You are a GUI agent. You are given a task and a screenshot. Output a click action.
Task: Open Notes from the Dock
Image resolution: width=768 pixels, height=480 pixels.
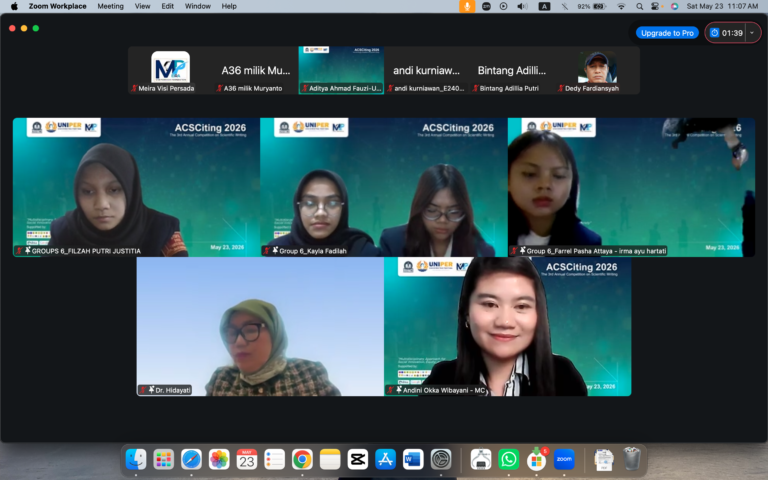click(x=330, y=459)
